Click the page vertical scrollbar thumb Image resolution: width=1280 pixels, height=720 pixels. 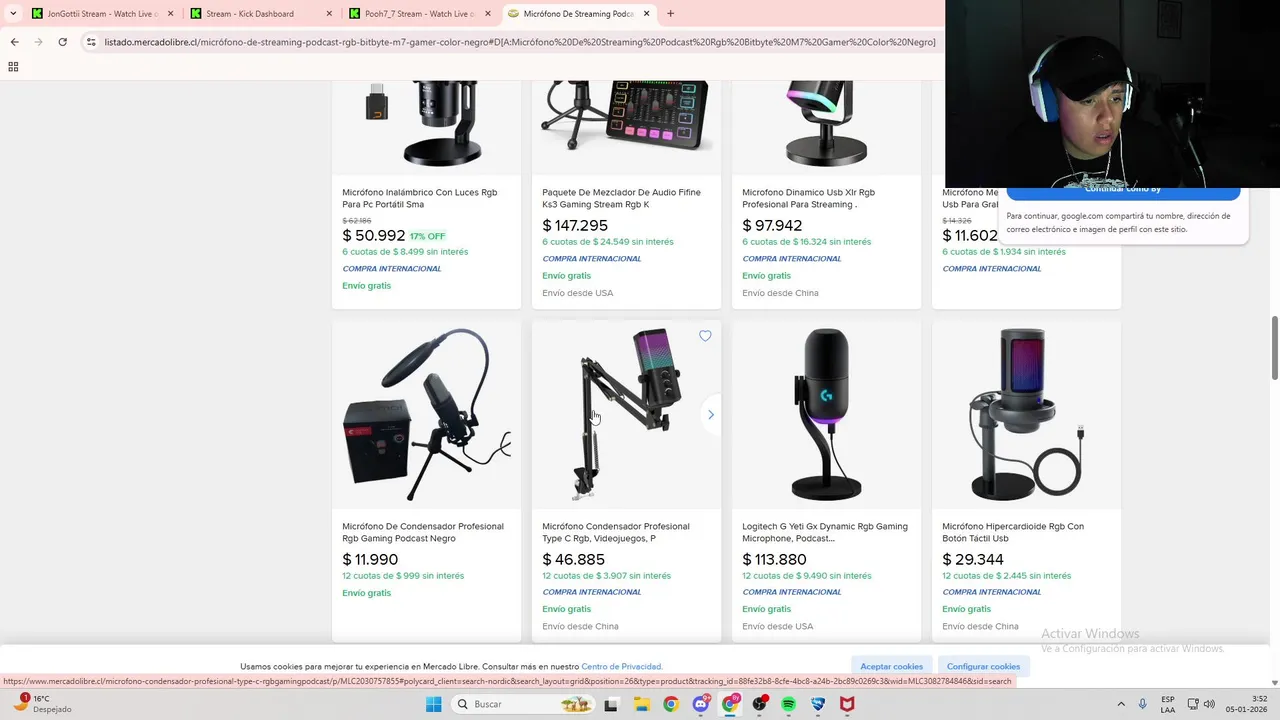pyautogui.click(x=1274, y=348)
